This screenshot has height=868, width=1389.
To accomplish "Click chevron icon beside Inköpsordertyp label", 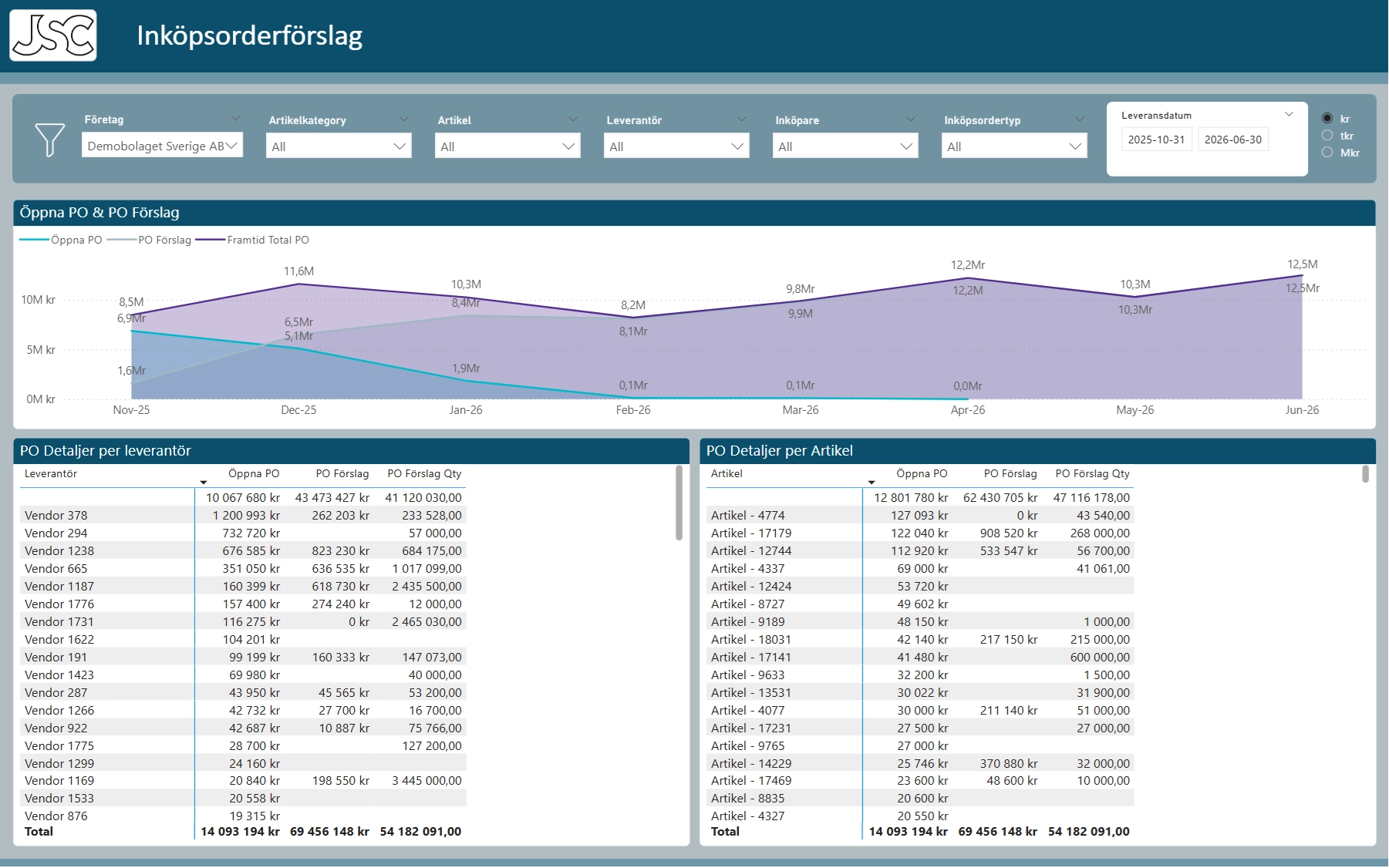I will (x=1080, y=119).
